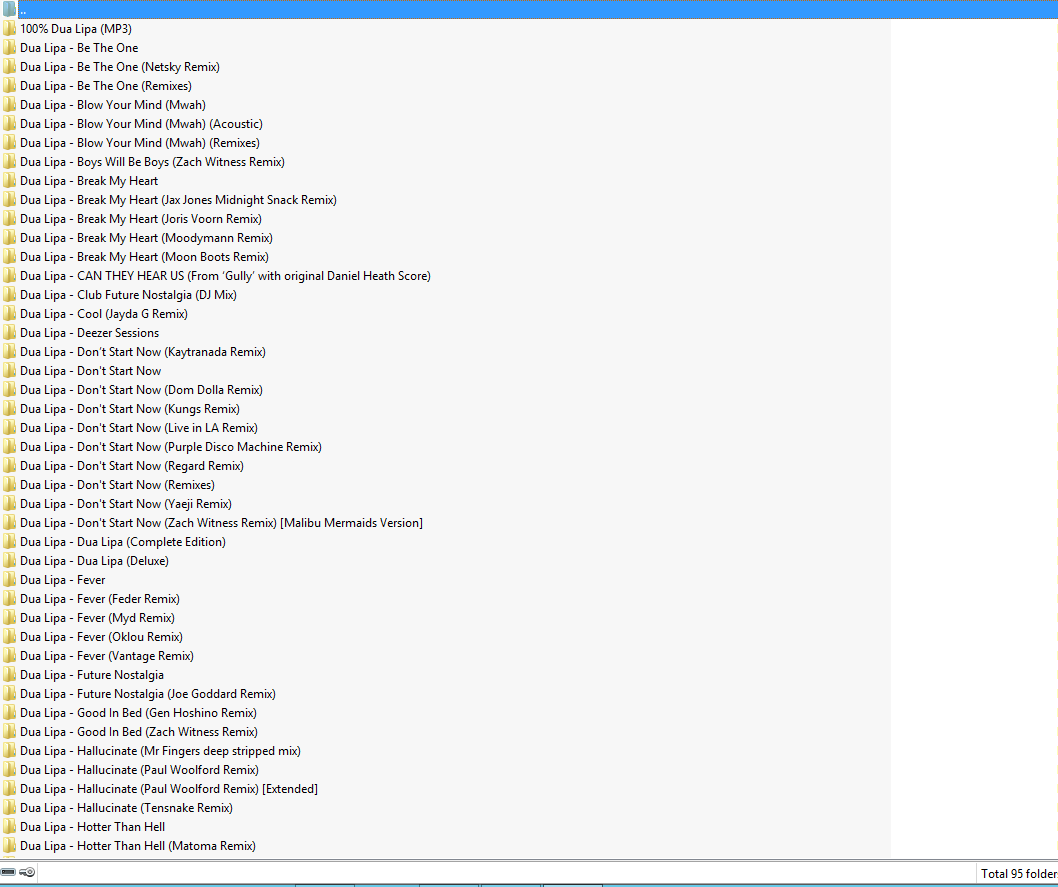Click folder icon of 'Hallucinate (Paul Woolford Remix) [Extended]'
Image resolution: width=1058 pixels, height=887 pixels.
pos(9,789)
